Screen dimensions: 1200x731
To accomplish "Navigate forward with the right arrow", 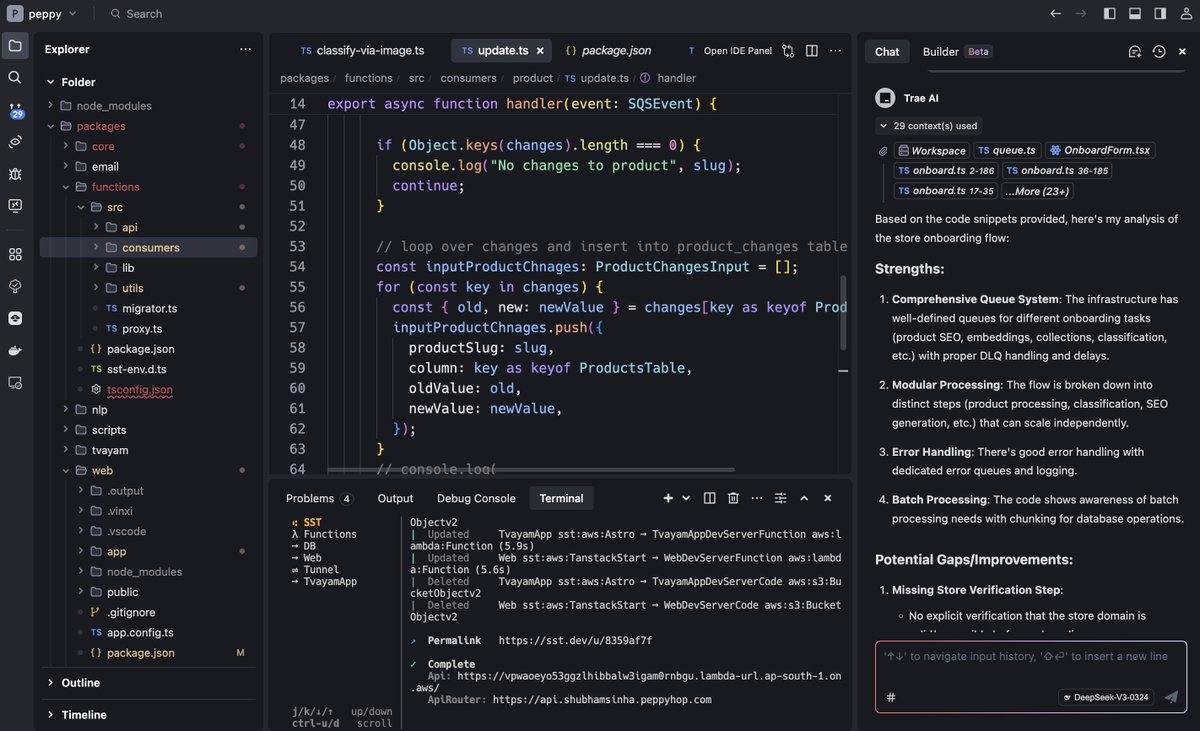I will point(1081,14).
